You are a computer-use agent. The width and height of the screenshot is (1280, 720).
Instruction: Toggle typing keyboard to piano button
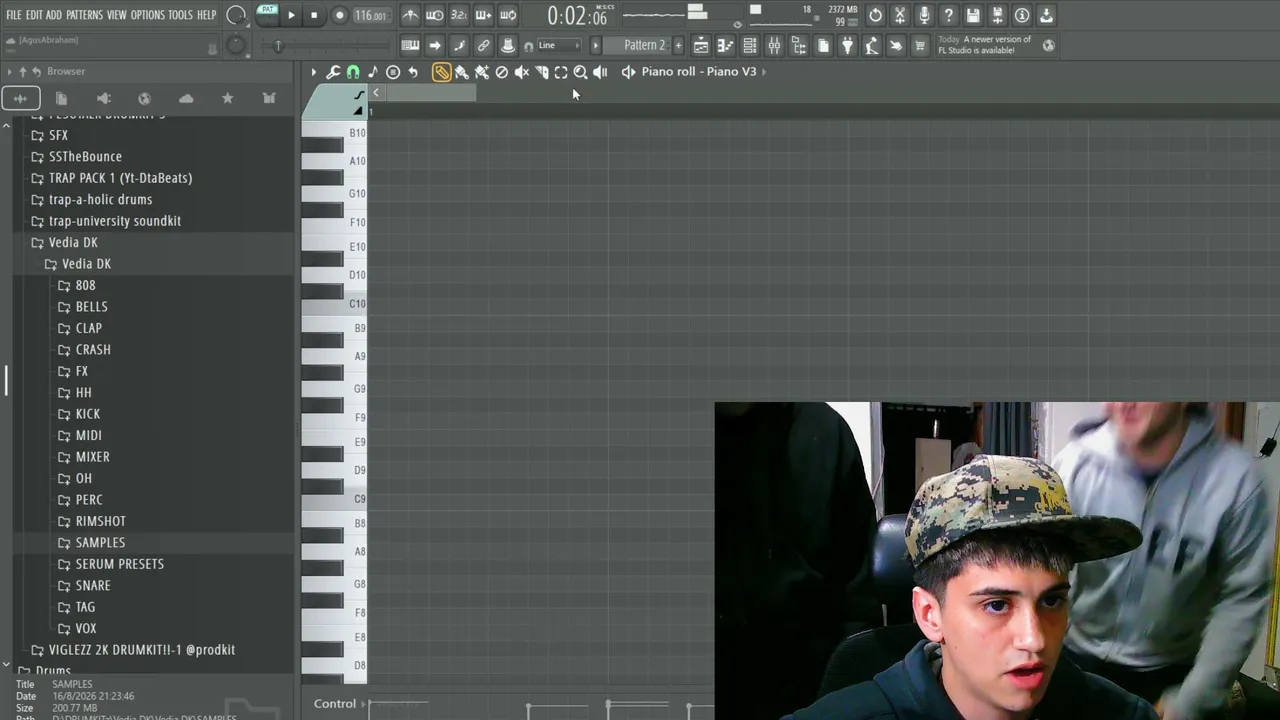pos(410,46)
